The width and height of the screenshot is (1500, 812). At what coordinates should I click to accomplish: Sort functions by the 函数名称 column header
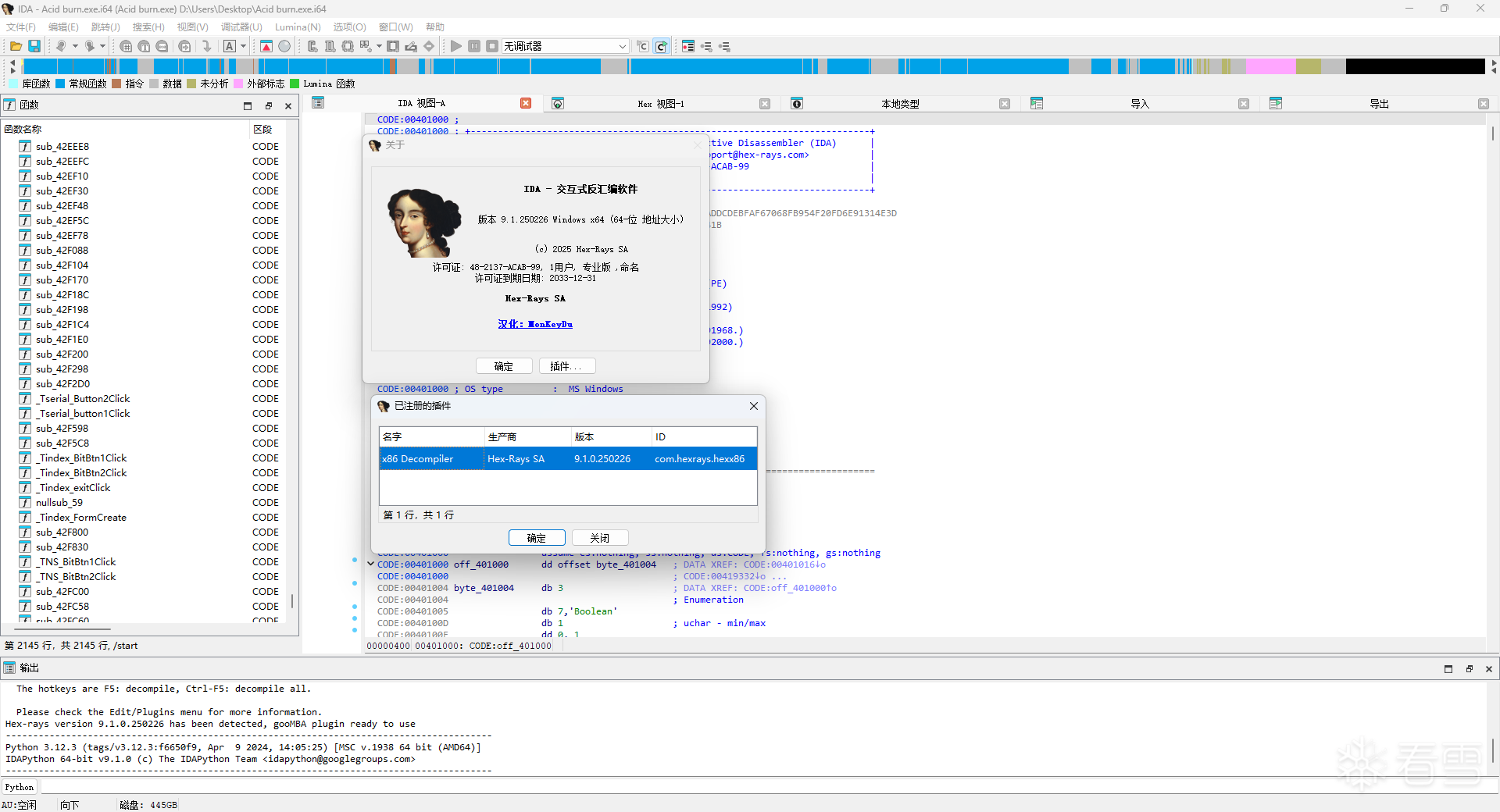pos(125,129)
